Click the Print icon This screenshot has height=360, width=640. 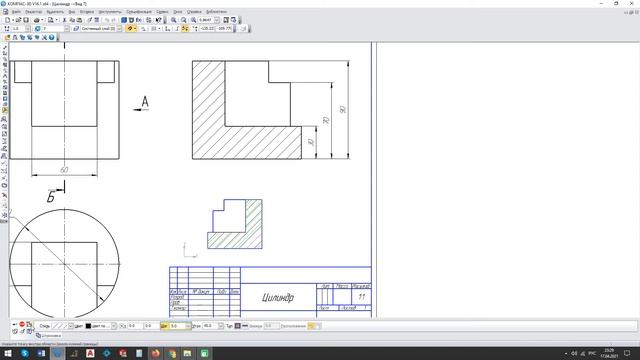pyautogui.click(x=37, y=20)
